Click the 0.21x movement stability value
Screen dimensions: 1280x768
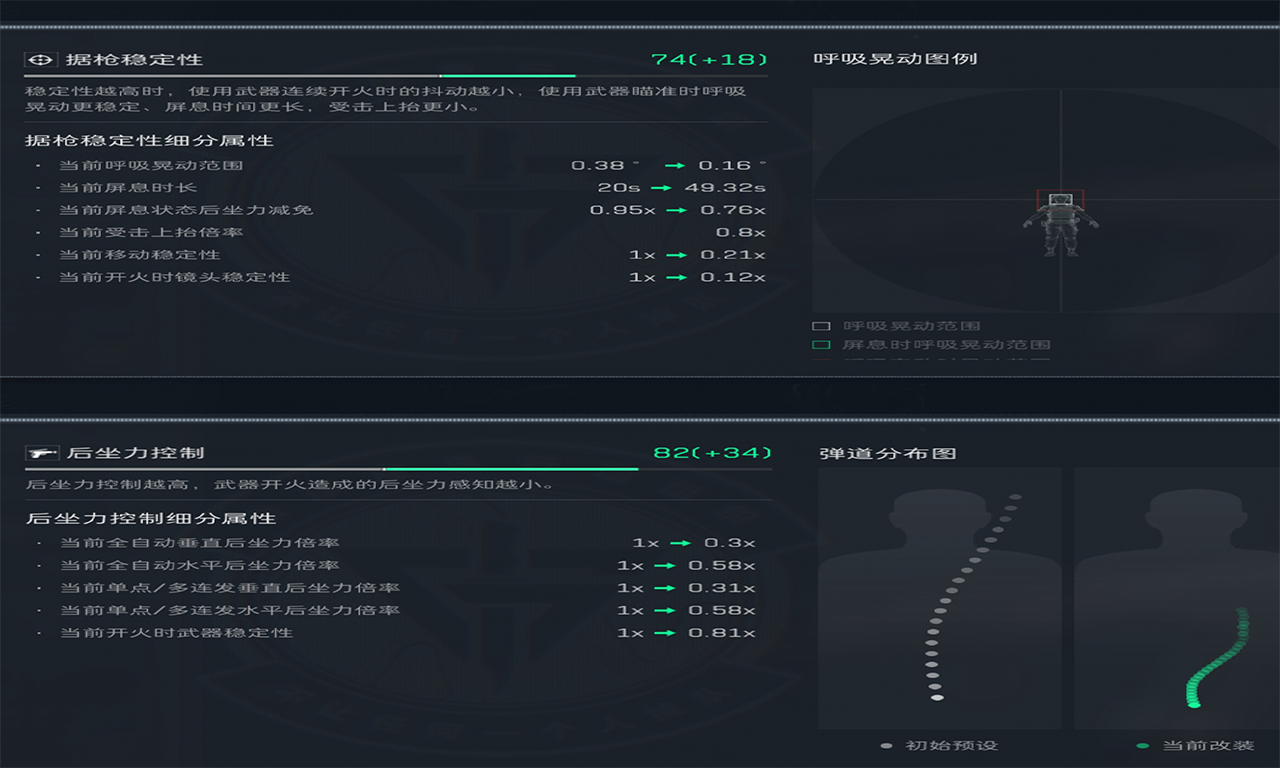click(732, 255)
